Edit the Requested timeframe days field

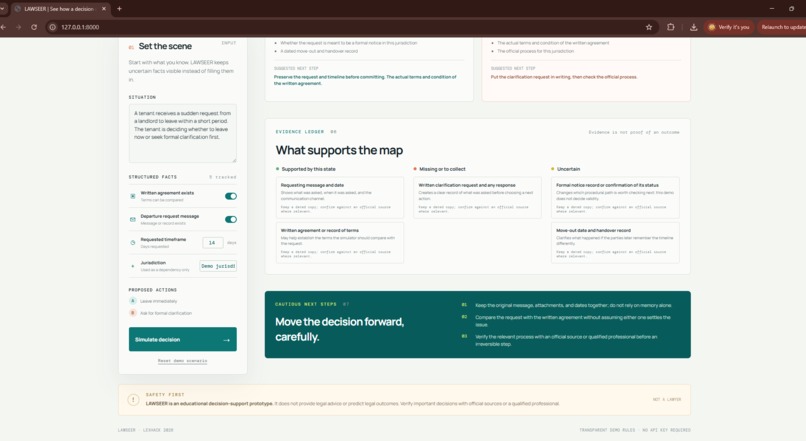[x=212, y=243]
